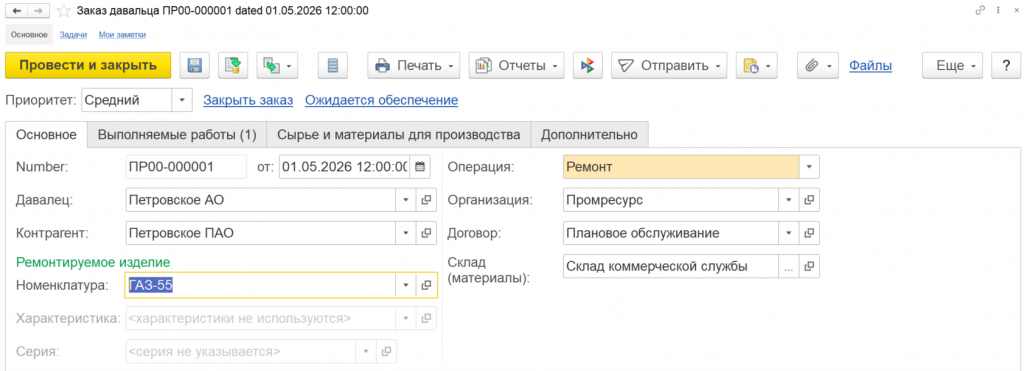Click the Ожидается обеспечение link
Viewport: 1024px width, 371px height.
pyautogui.click(x=381, y=100)
